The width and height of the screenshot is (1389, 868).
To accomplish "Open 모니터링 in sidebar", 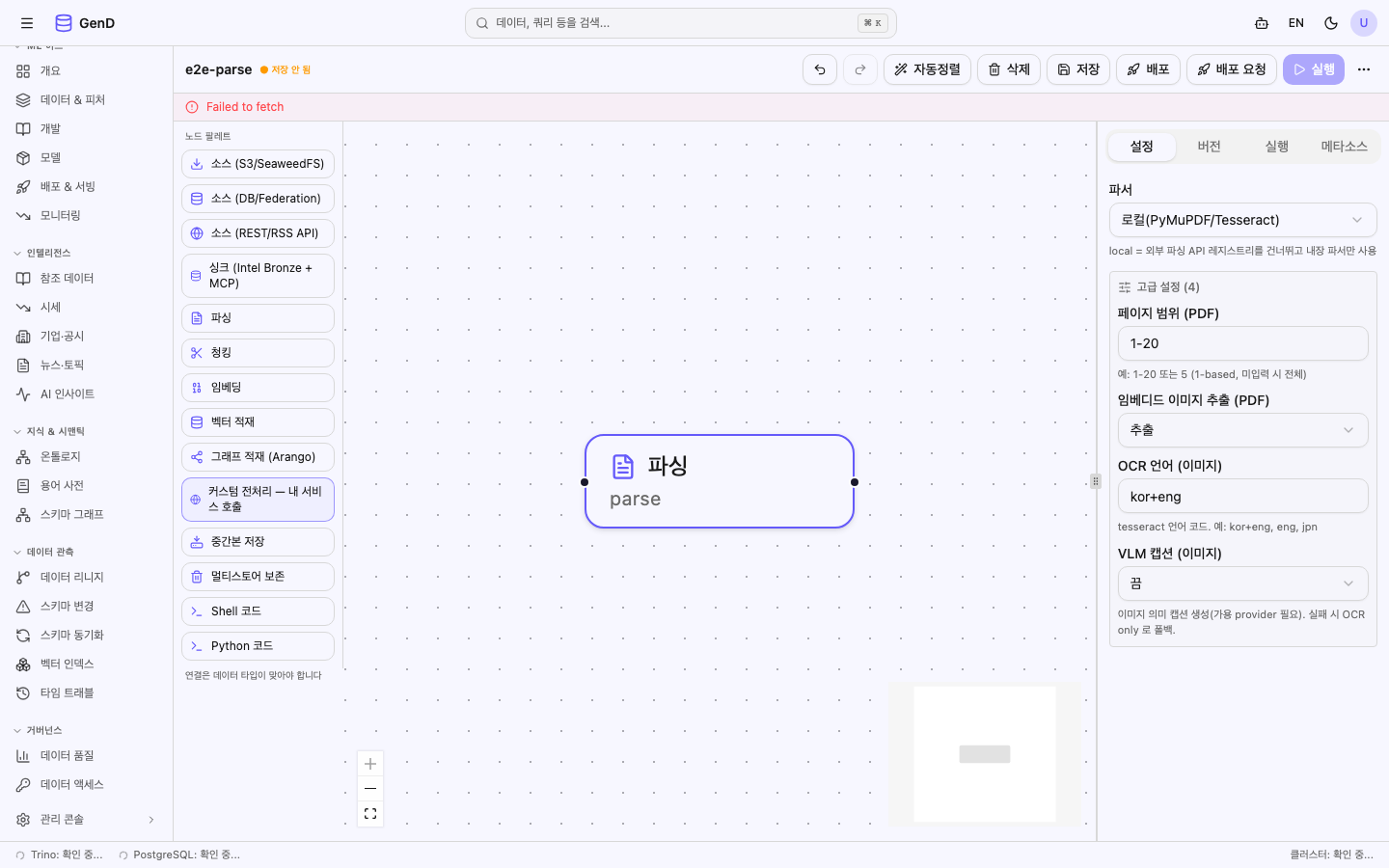I will point(87,216).
